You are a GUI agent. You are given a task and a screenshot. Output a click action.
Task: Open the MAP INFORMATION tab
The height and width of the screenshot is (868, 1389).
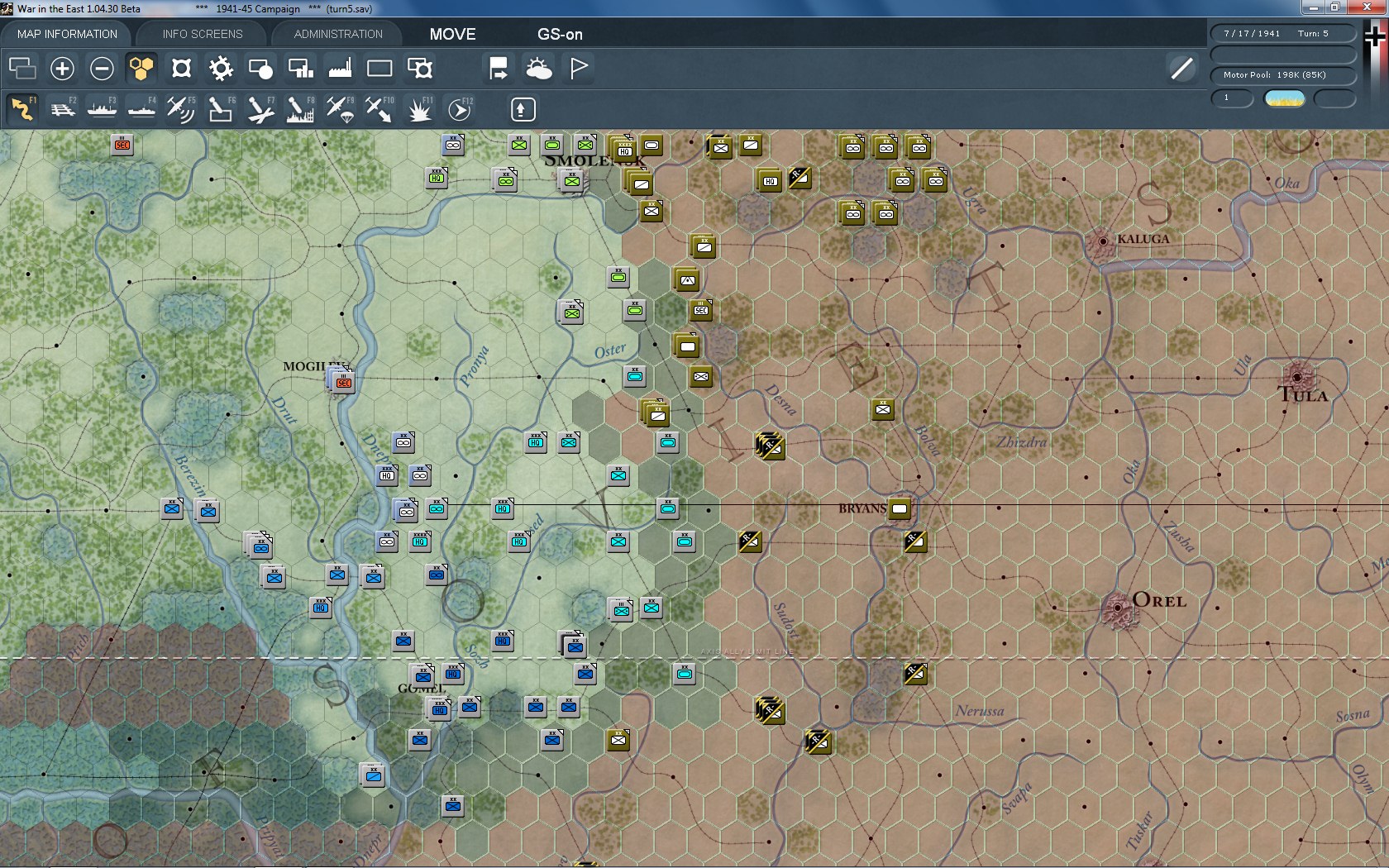pyautogui.click(x=67, y=34)
